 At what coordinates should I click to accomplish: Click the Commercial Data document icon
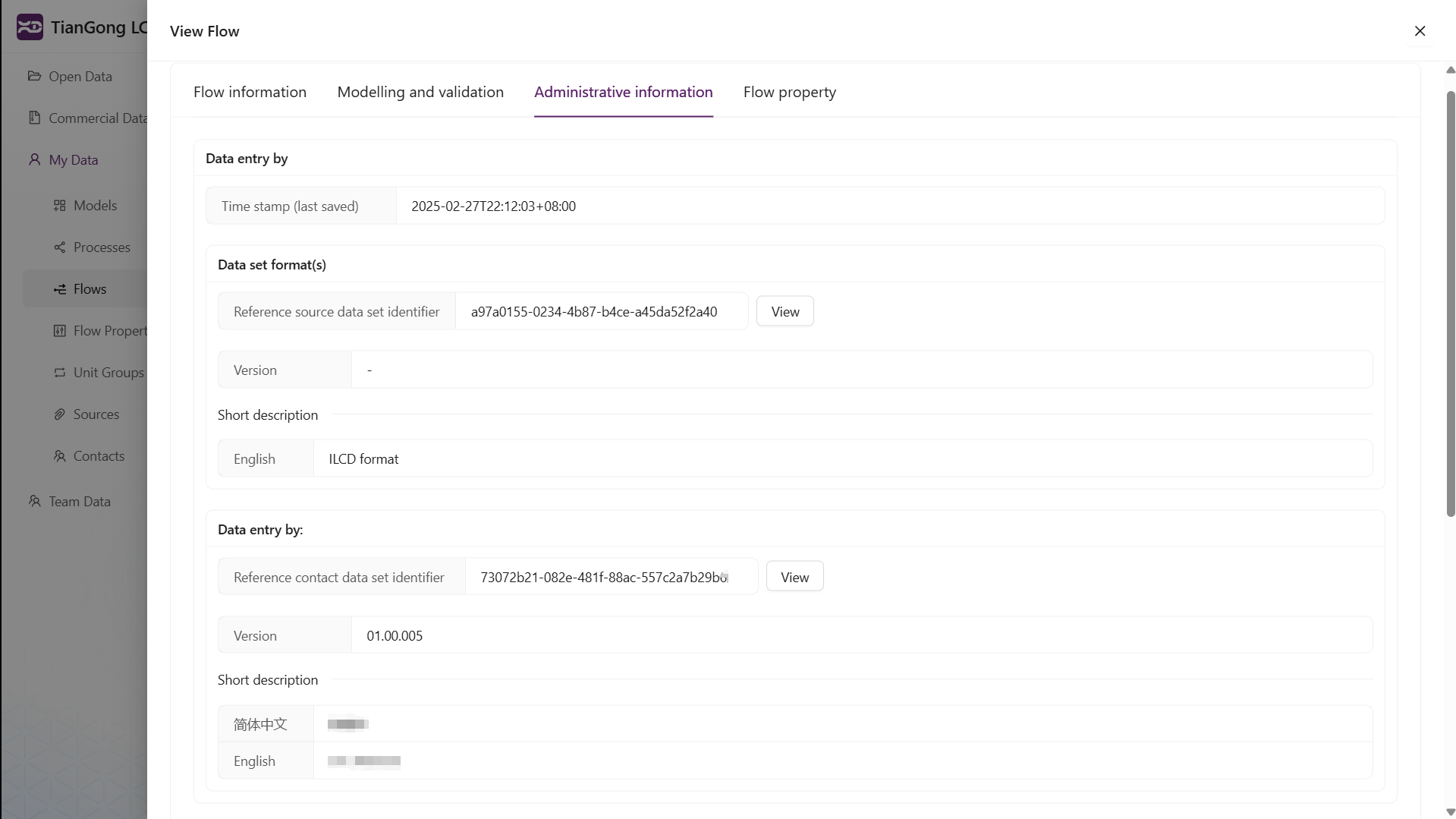(34, 118)
